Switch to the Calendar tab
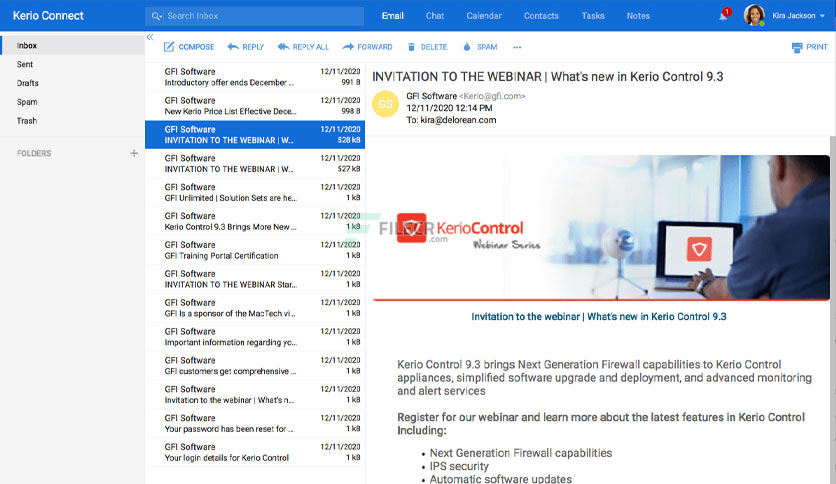836x484 pixels. tap(484, 16)
